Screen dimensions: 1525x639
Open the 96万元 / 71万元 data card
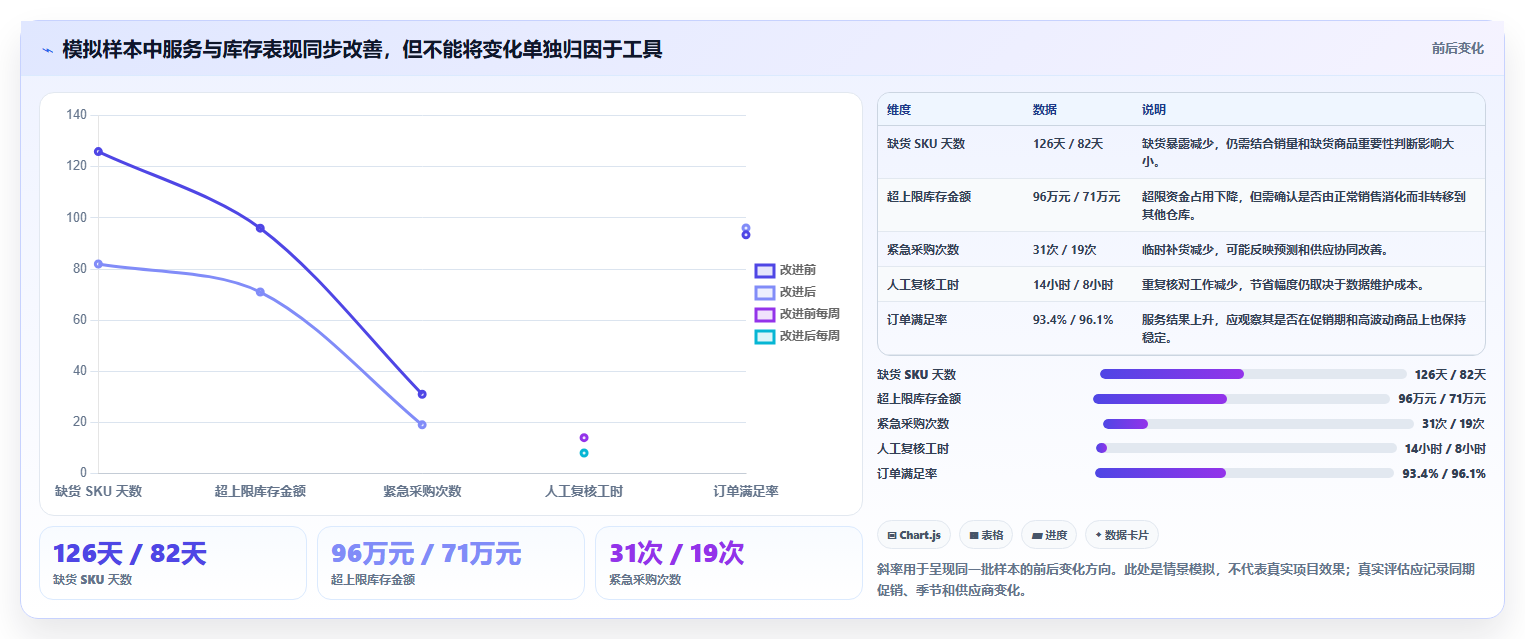point(450,563)
